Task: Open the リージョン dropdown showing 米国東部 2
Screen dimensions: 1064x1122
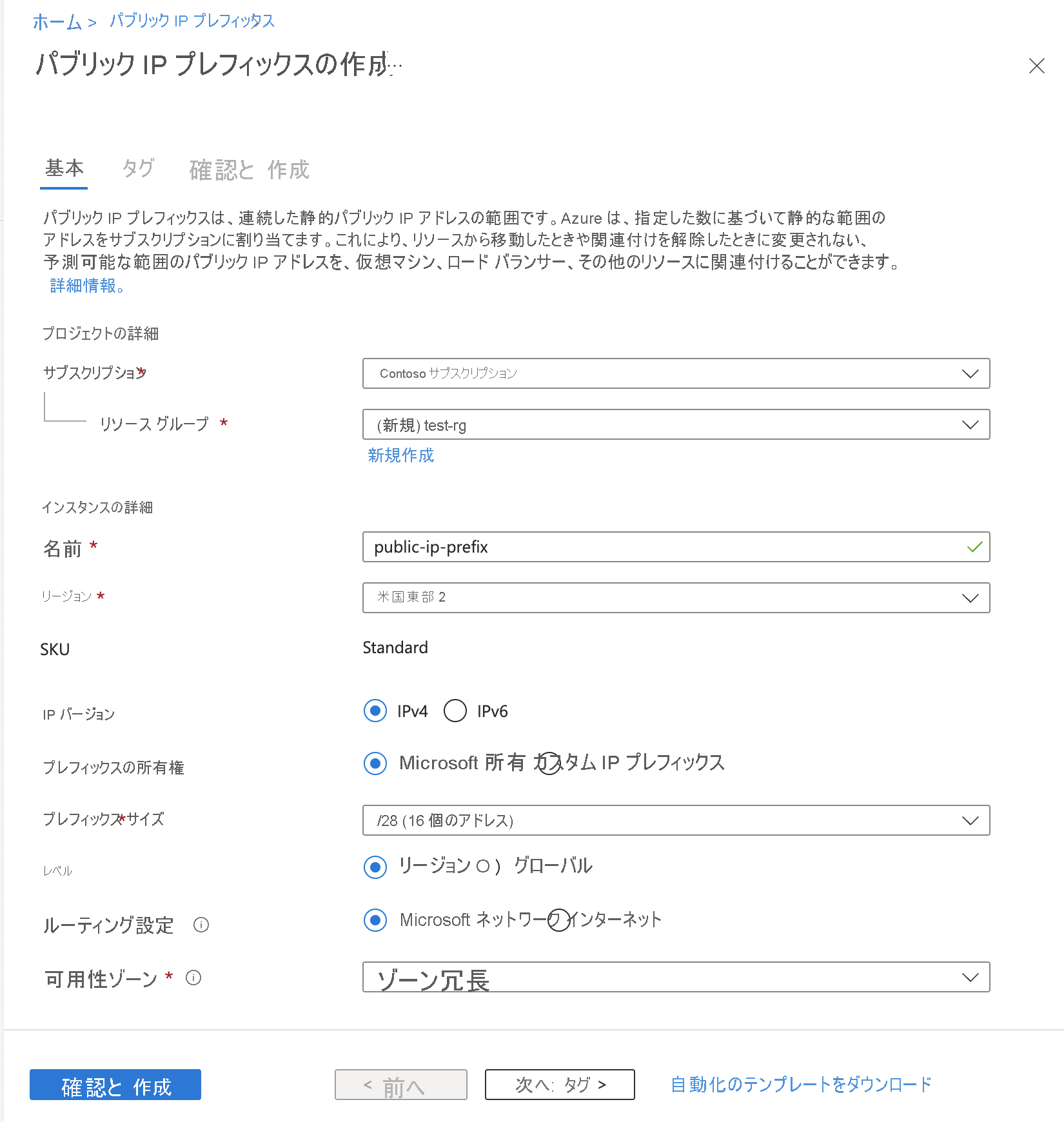Action: click(x=676, y=598)
